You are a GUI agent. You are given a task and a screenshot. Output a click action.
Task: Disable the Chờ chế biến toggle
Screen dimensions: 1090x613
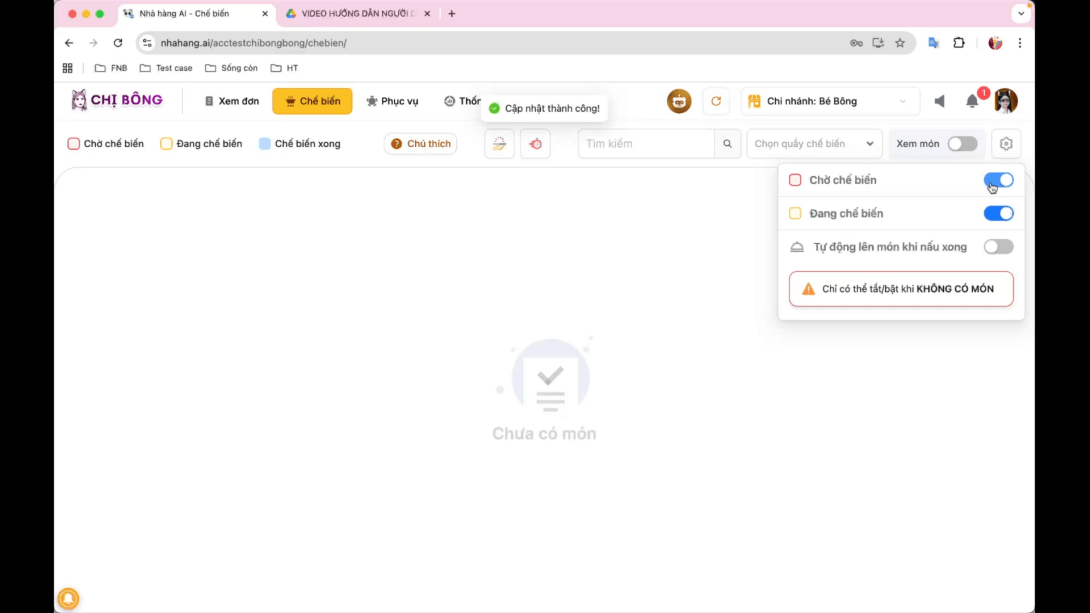click(x=998, y=180)
